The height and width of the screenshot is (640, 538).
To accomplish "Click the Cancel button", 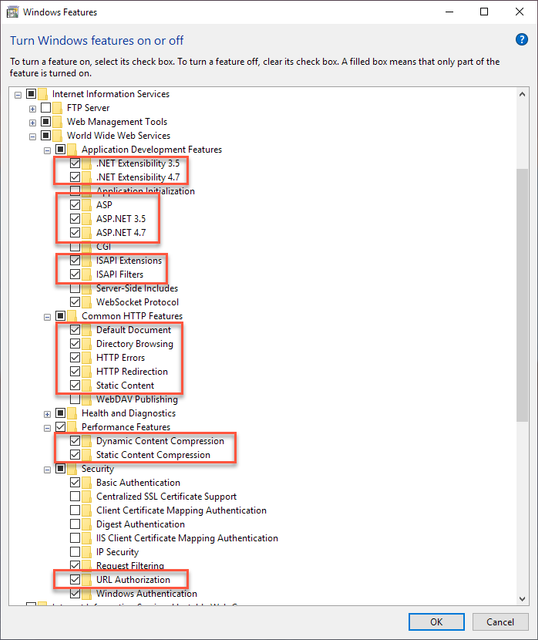I will coord(500,622).
